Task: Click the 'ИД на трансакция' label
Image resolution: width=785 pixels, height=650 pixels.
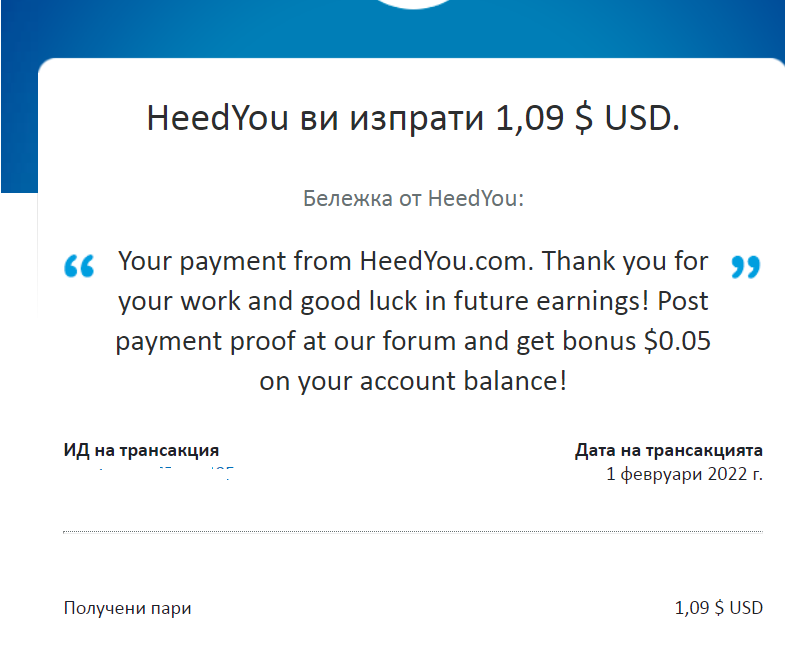Action: 141,450
